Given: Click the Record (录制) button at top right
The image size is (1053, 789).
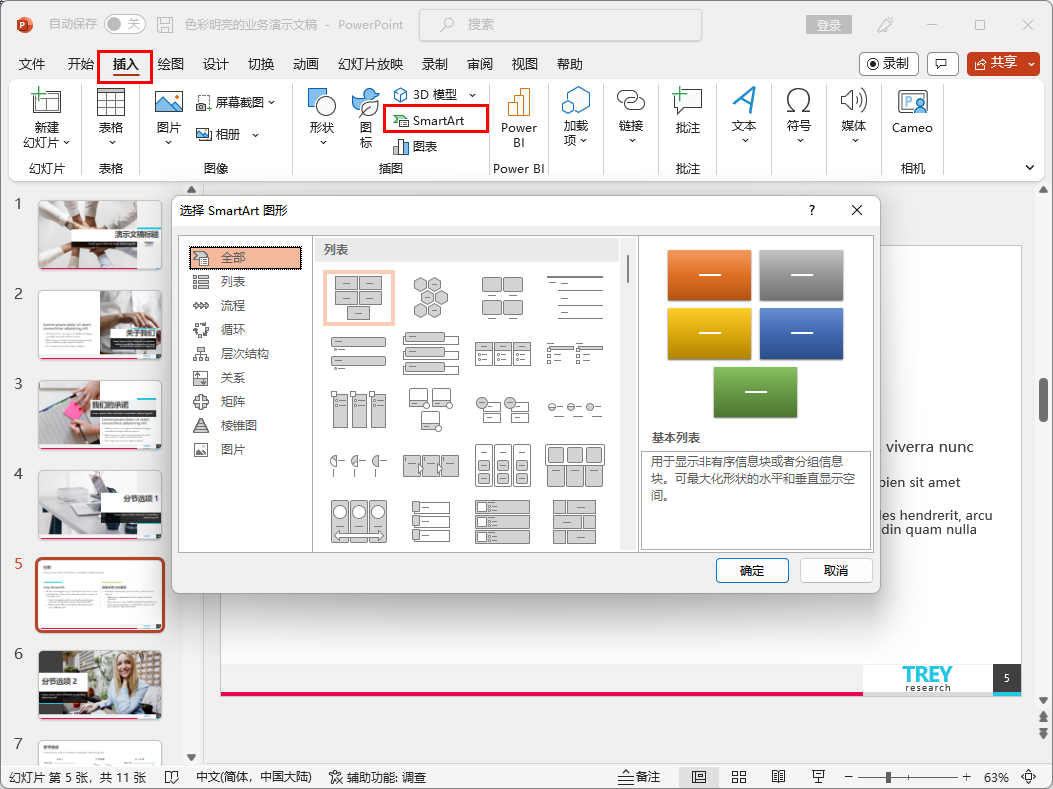Looking at the screenshot, I should [x=888, y=63].
